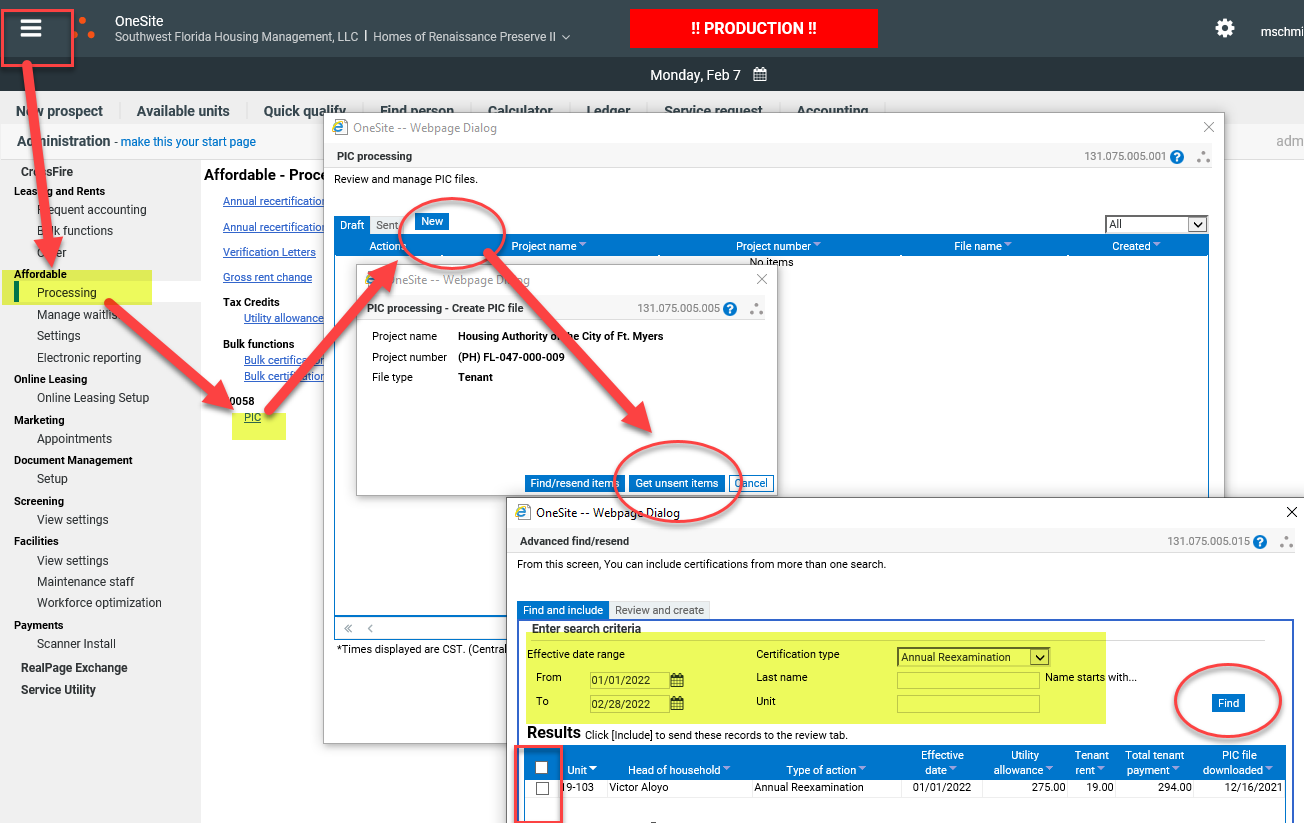Open the hamburger main menu
Viewport: 1304px width, 823px height.
point(31,29)
